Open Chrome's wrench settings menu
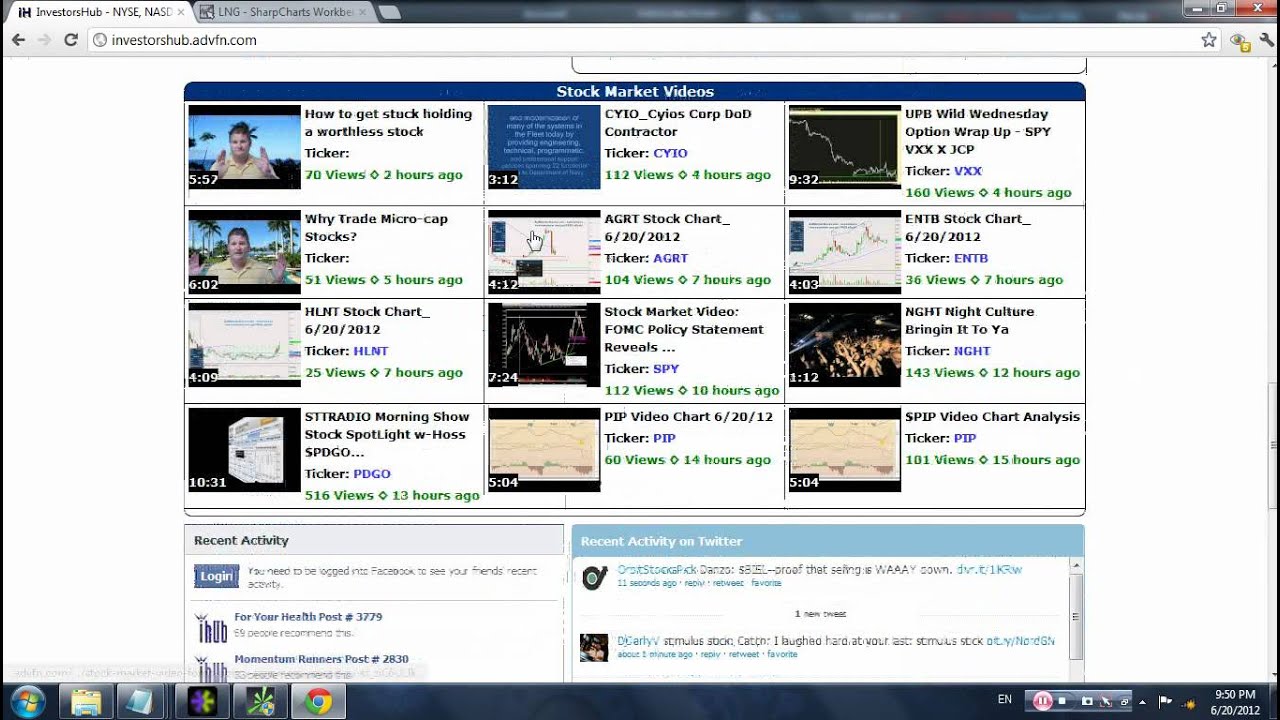 tap(1267, 40)
